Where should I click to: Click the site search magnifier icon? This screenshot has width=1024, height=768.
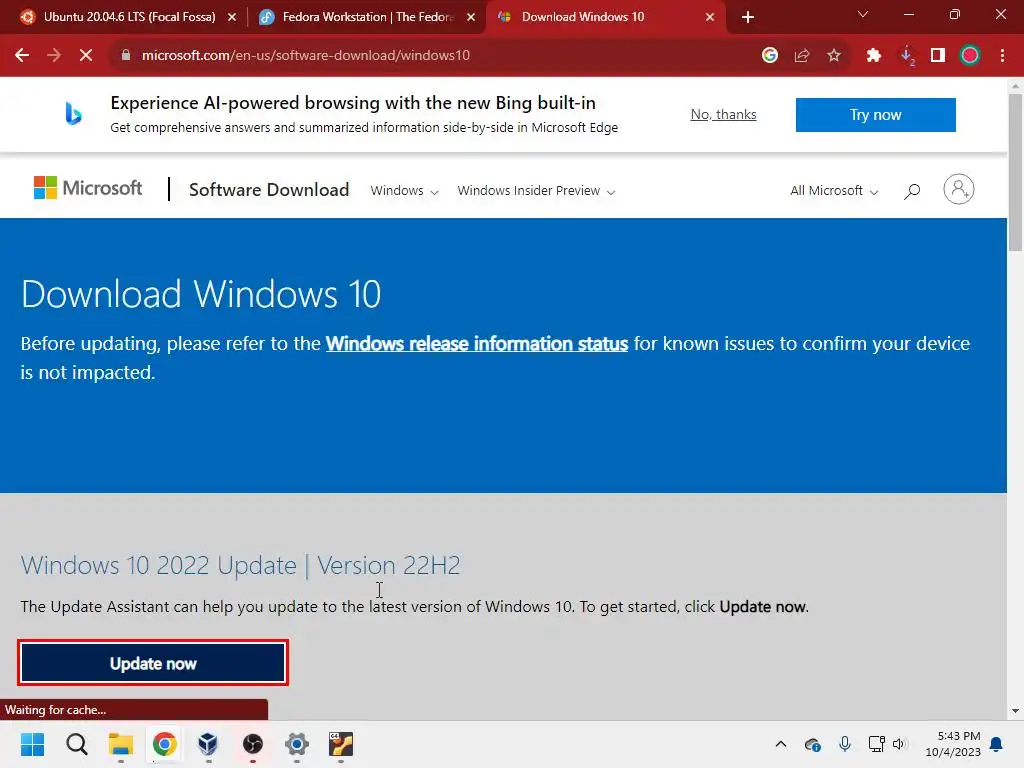pyautogui.click(x=912, y=191)
